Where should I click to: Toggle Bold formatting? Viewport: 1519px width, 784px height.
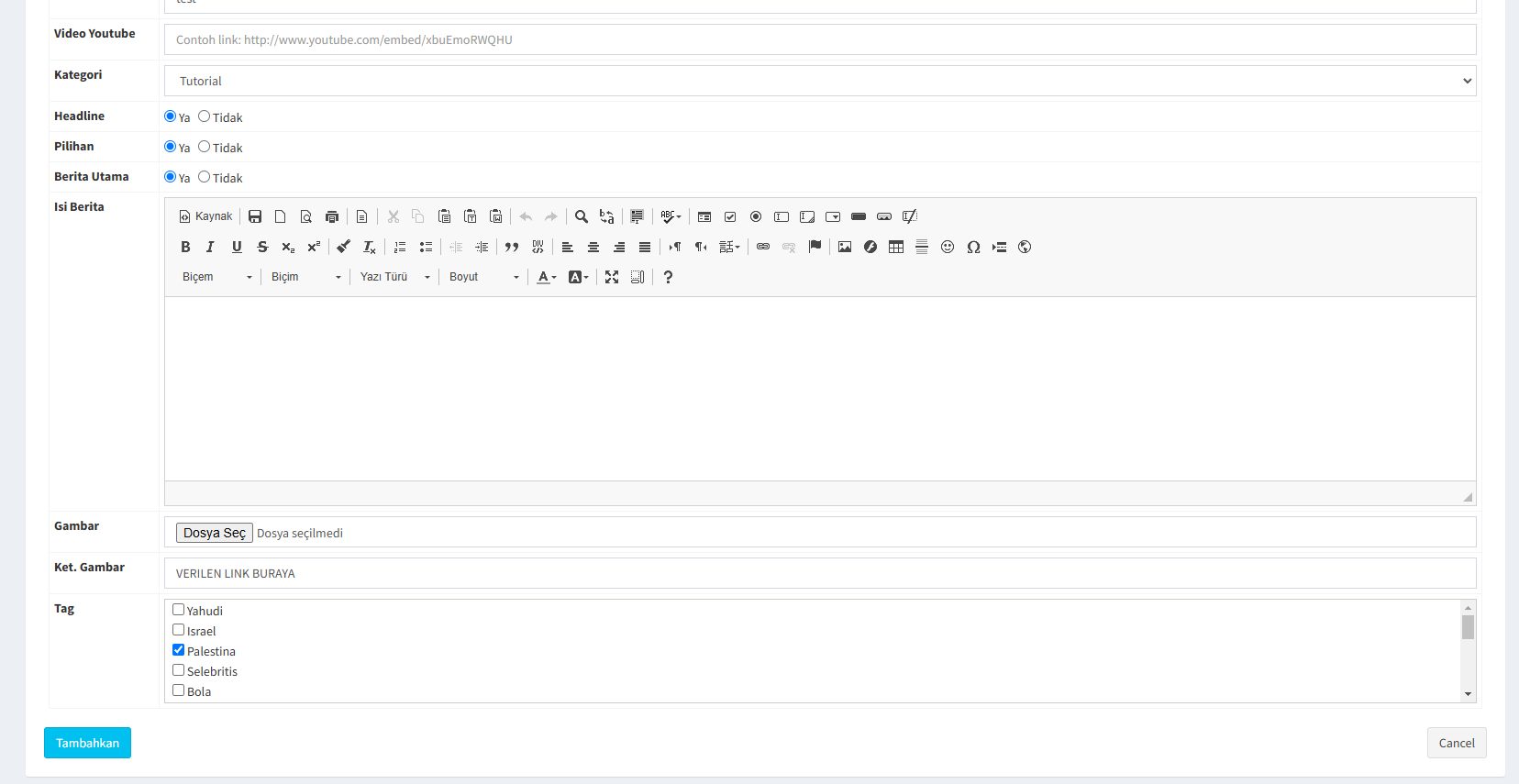(185, 247)
